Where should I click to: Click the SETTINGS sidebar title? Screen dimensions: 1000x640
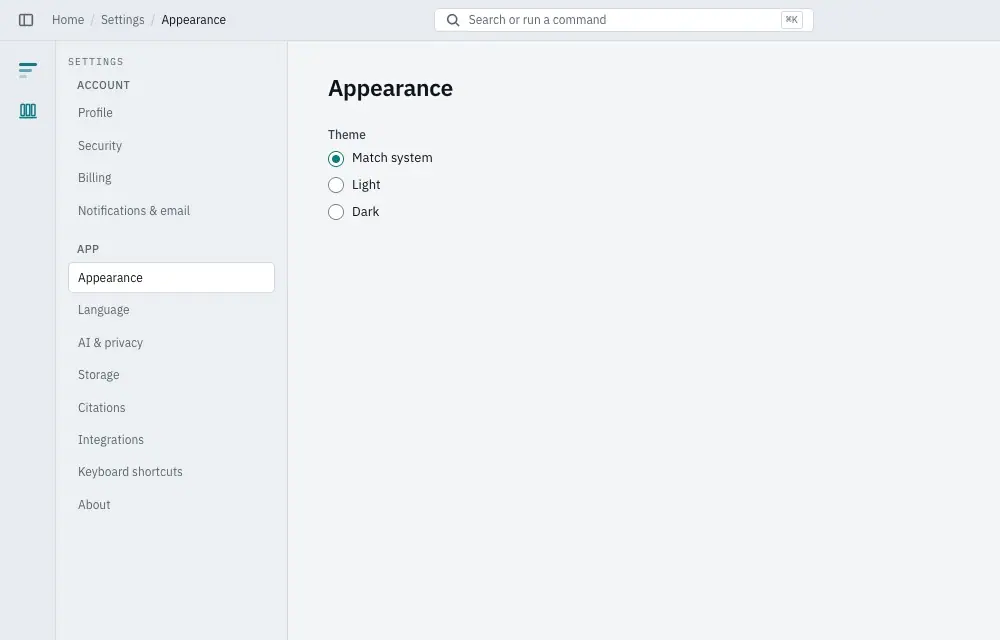point(96,62)
